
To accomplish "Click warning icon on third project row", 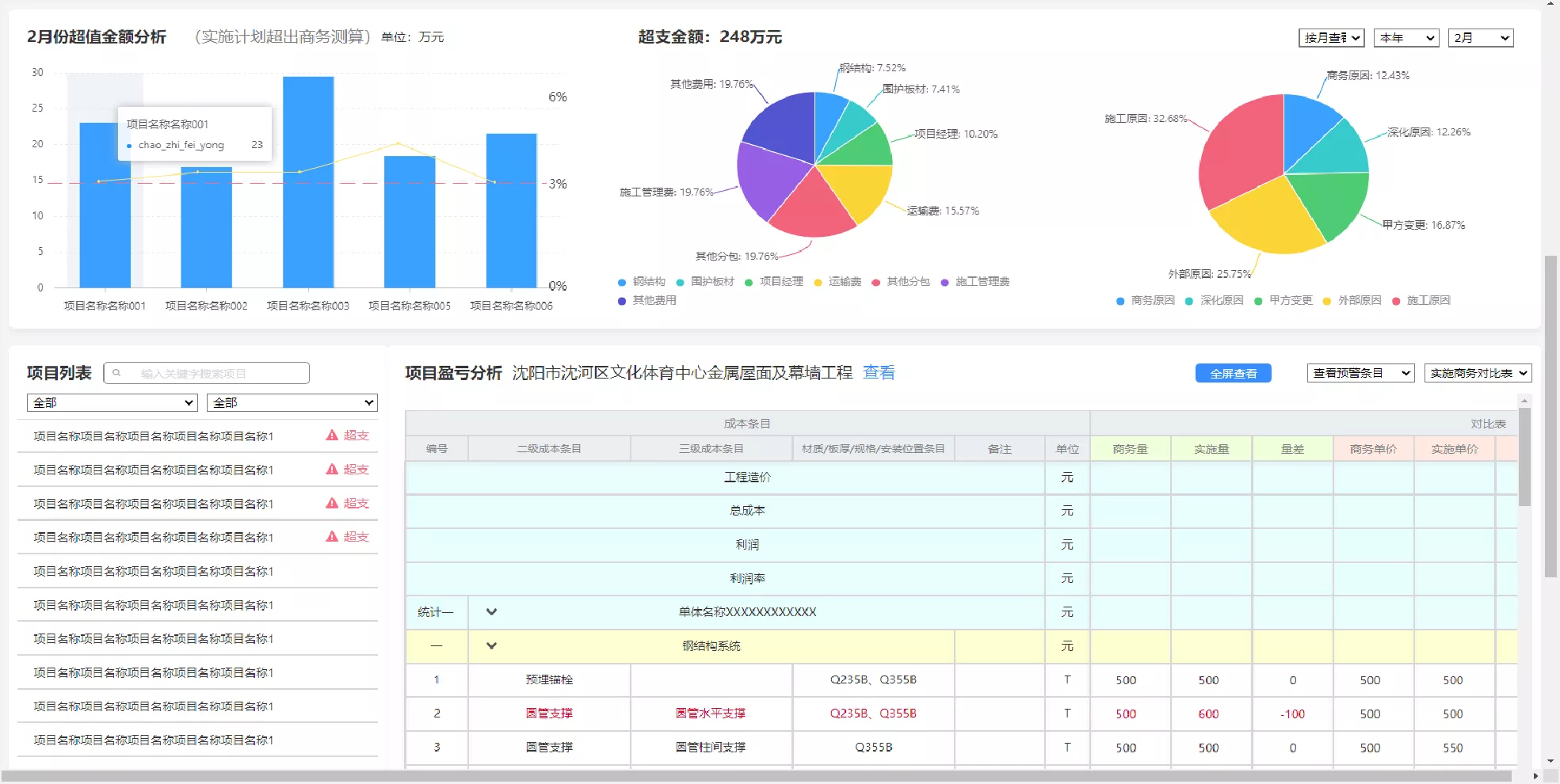I will (332, 504).
